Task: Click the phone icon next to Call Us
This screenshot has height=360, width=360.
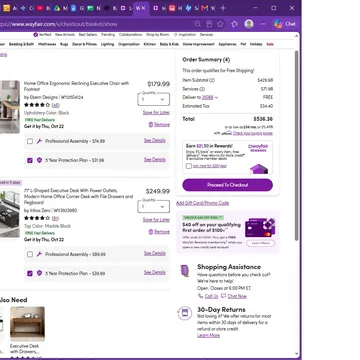Action: [x=200, y=296]
